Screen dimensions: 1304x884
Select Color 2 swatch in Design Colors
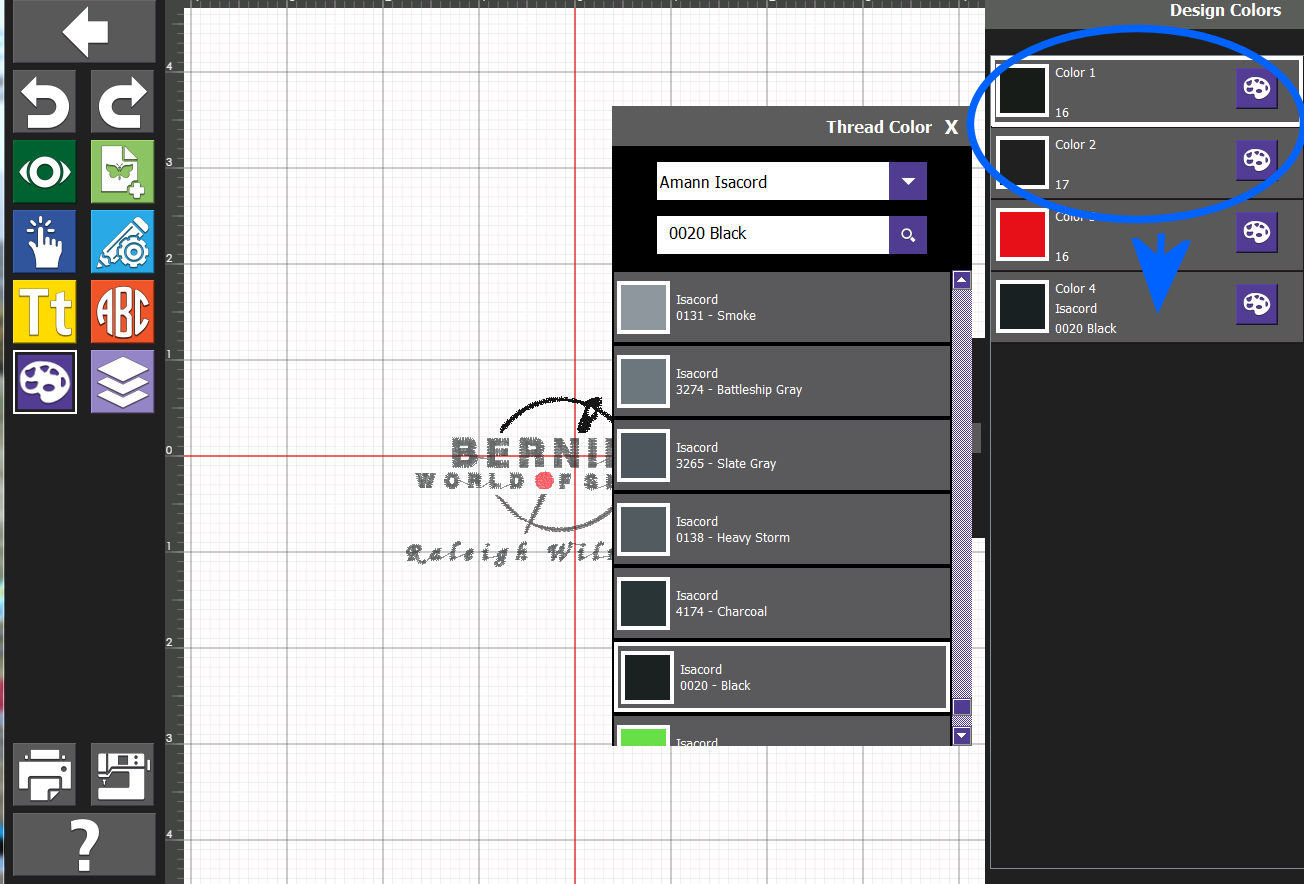(1022, 162)
